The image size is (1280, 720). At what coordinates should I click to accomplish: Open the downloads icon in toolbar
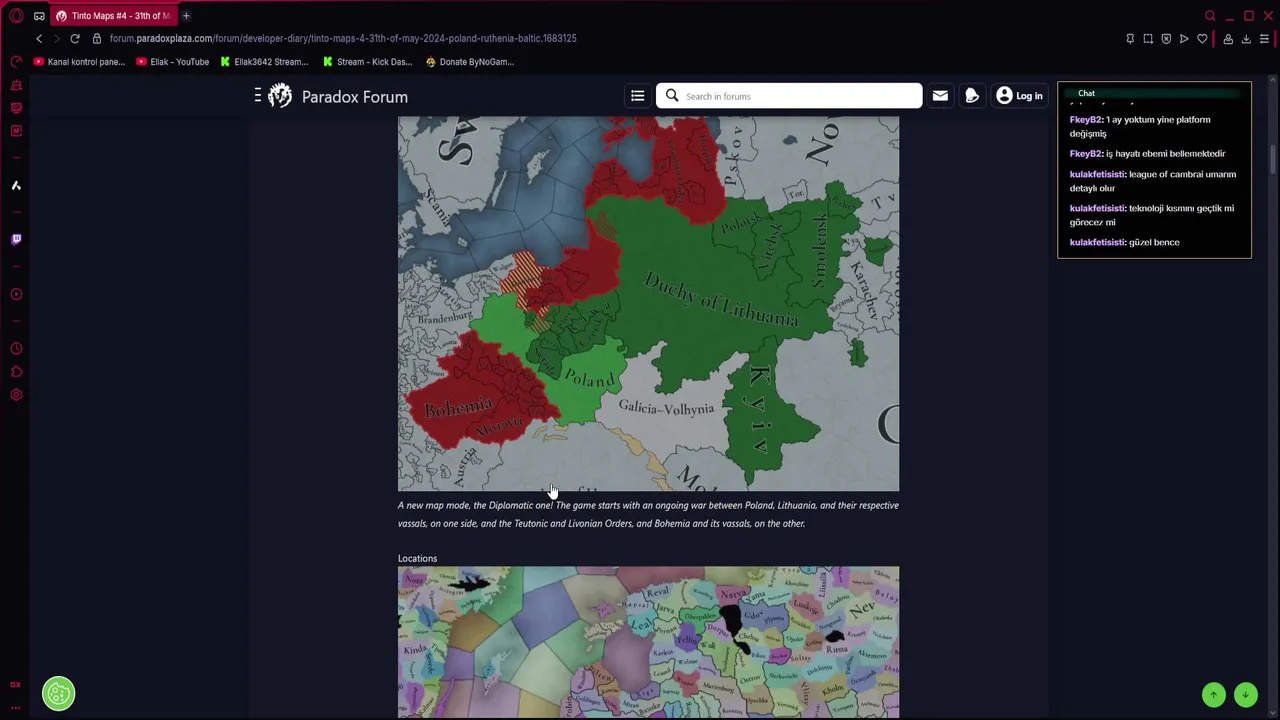coord(1246,39)
